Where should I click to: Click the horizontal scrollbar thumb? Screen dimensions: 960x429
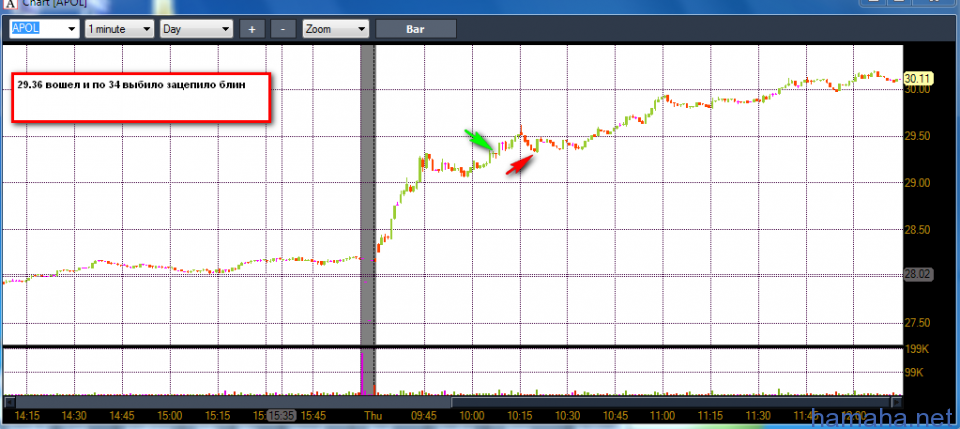(x=672, y=402)
